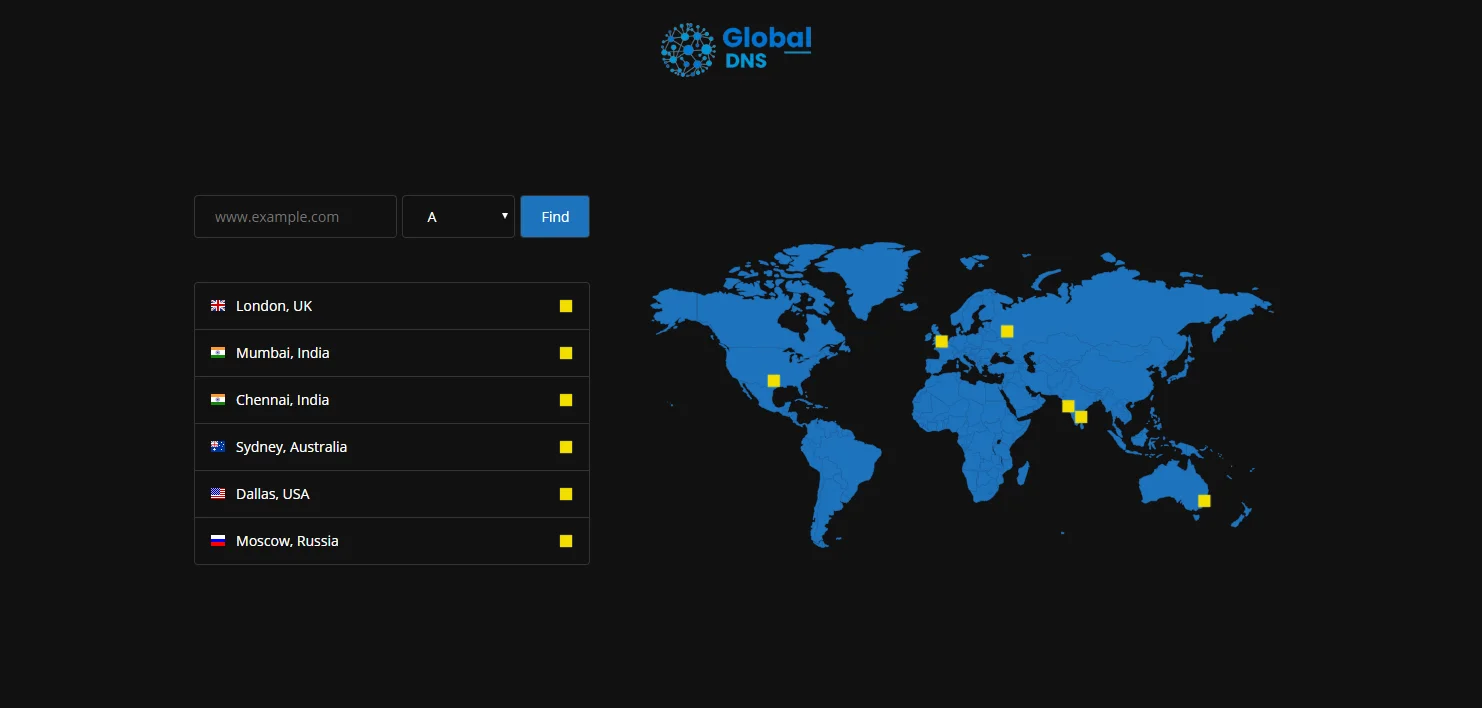This screenshot has height=708, width=1482.
Task: Click the dropdown arrow next to A
Action: pyautogui.click(x=504, y=216)
